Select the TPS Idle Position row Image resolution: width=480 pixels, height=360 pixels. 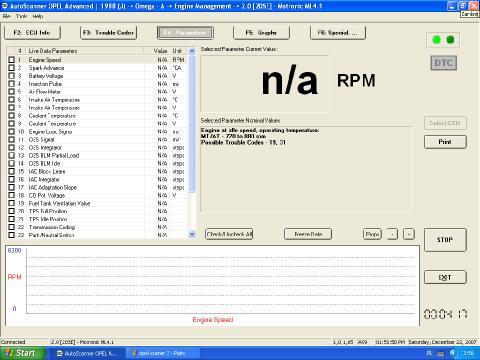click(97, 219)
